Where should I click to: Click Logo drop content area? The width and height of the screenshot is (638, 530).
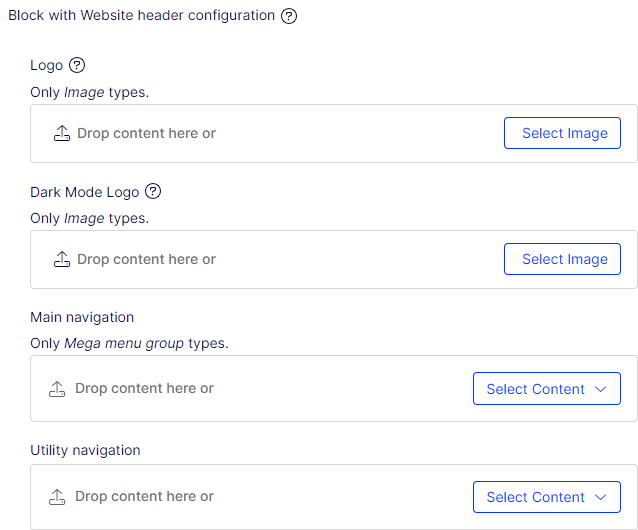(334, 133)
